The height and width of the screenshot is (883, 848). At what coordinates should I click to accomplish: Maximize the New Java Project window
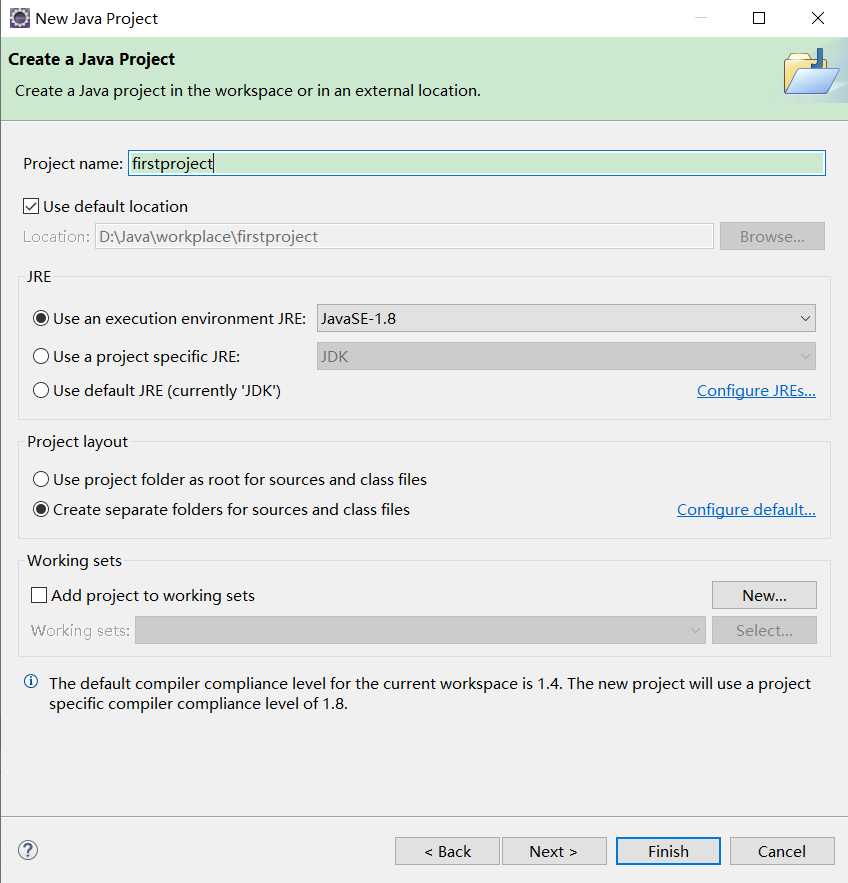(759, 18)
